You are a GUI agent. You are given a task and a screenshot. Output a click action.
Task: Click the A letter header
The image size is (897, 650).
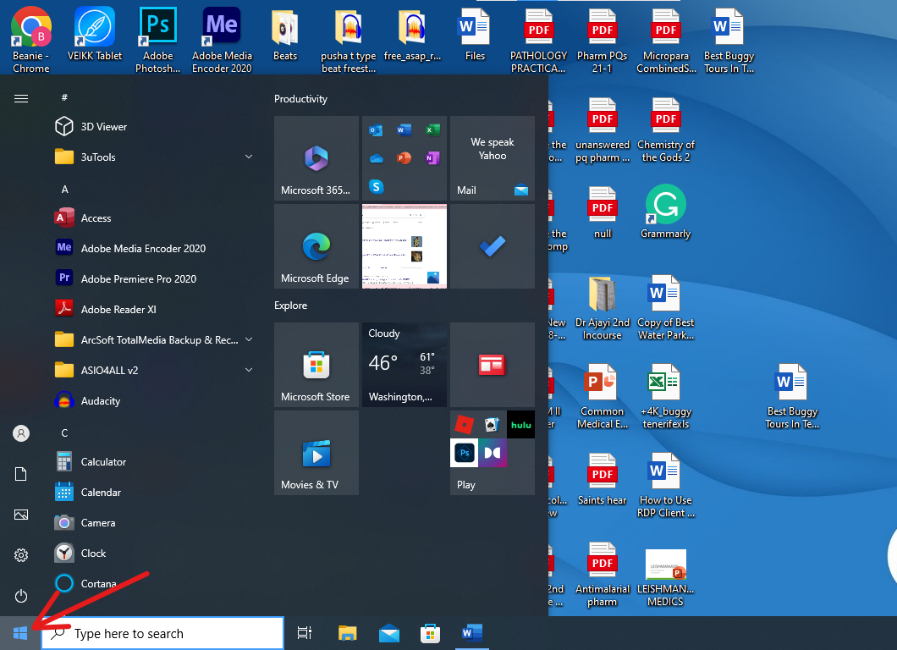click(65, 189)
